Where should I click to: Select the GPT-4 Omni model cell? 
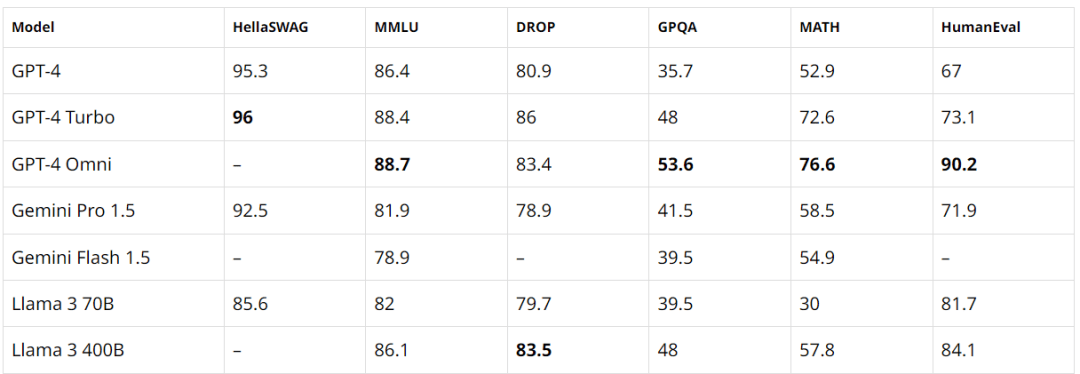pyautogui.click(x=61, y=164)
